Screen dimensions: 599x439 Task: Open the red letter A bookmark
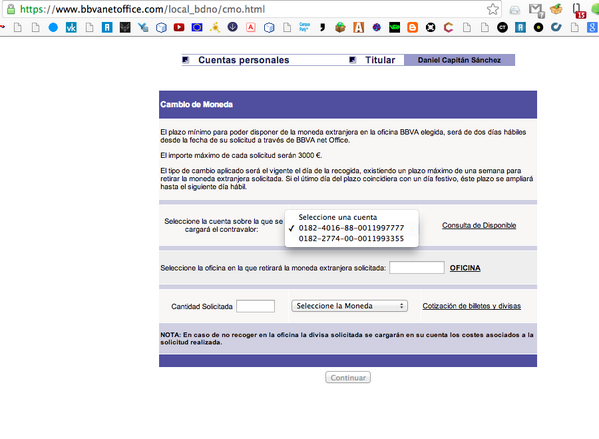click(251, 27)
